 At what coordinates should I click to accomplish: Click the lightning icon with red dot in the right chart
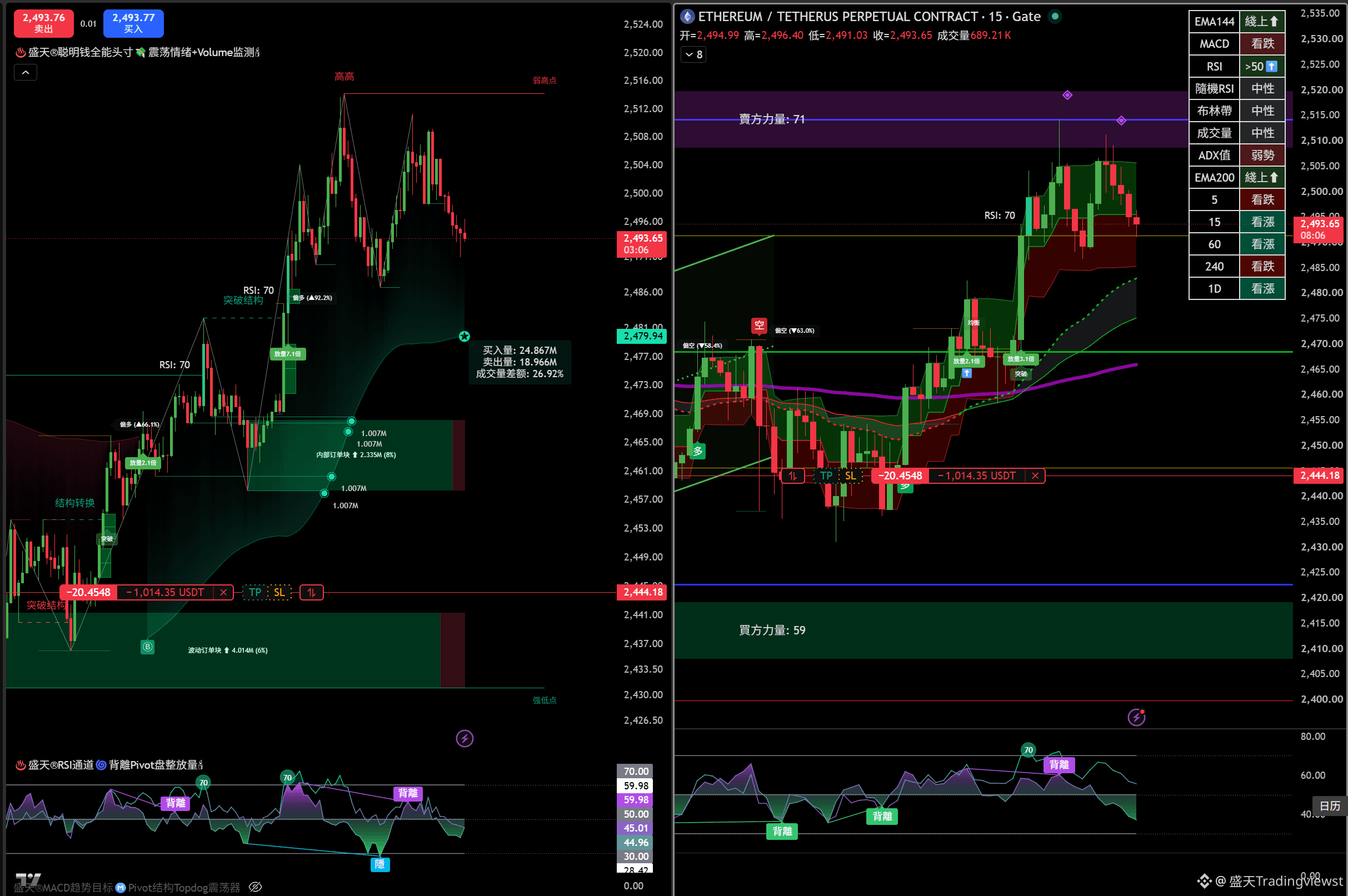pos(1136,717)
